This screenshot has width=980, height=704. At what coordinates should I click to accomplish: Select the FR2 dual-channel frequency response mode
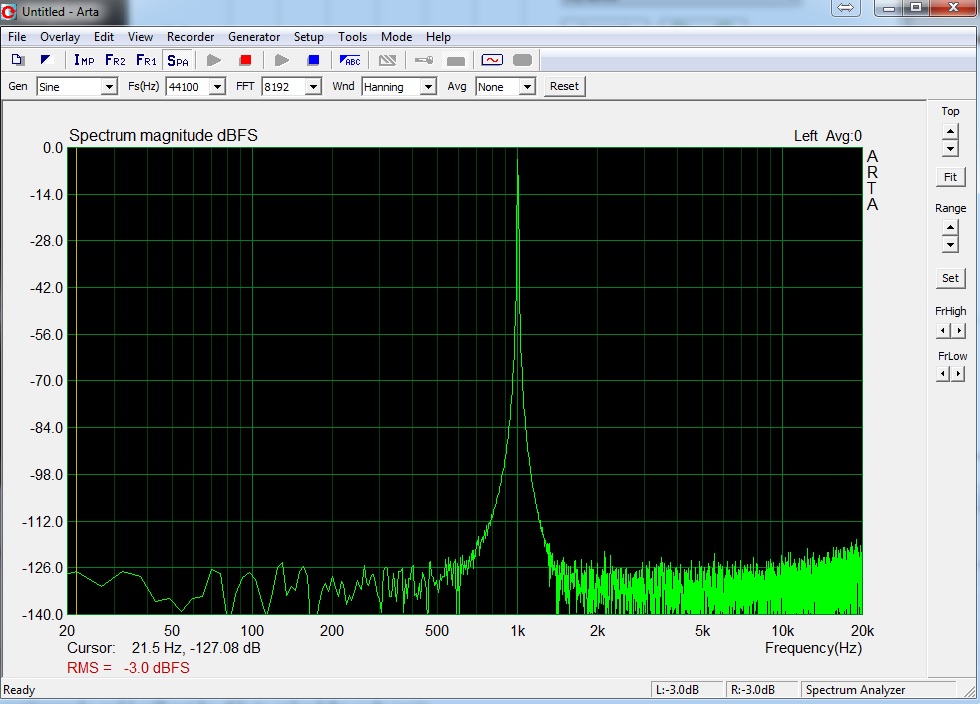(x=115, y=60)
